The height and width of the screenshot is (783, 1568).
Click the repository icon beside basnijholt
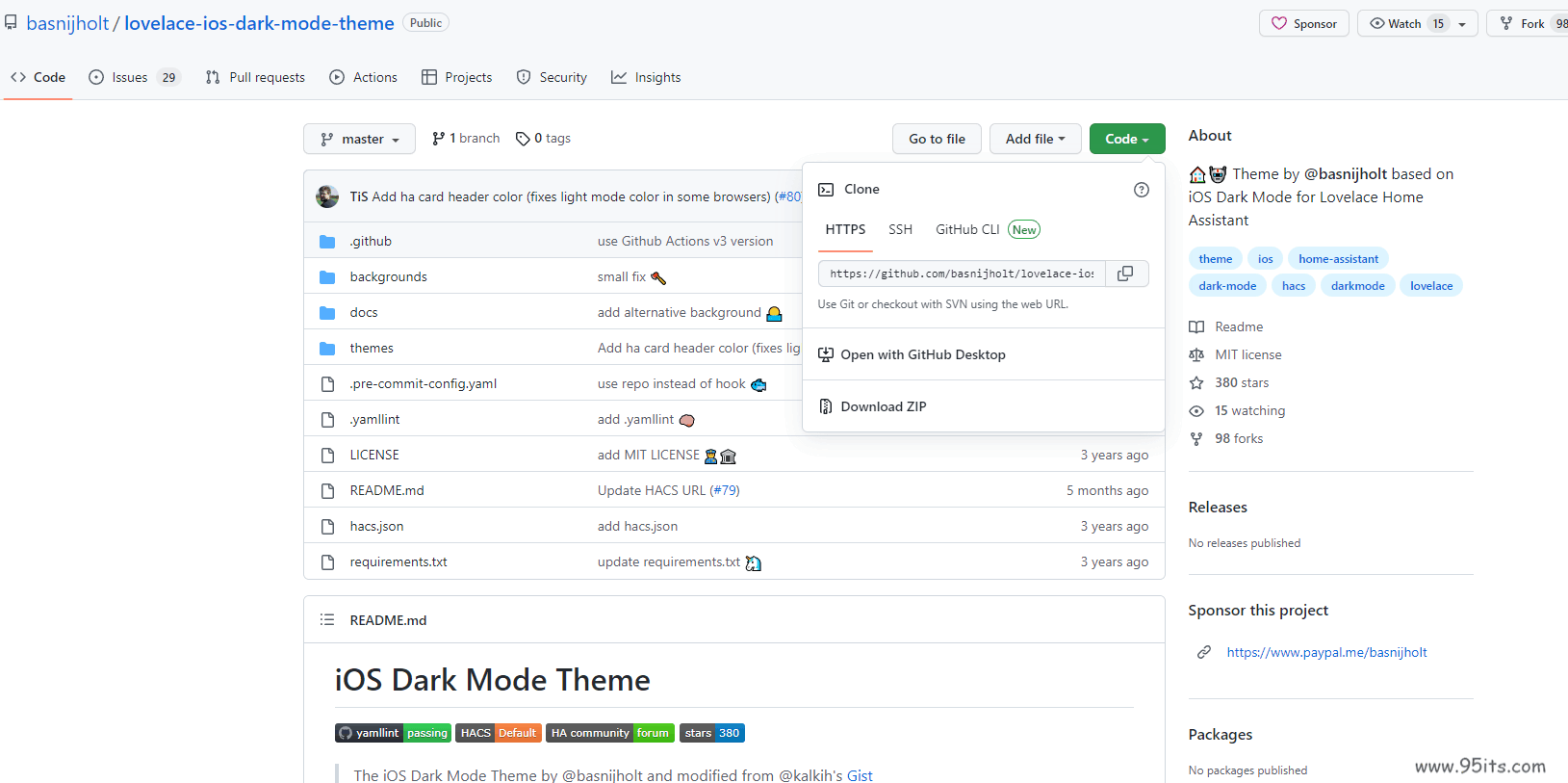11,23
